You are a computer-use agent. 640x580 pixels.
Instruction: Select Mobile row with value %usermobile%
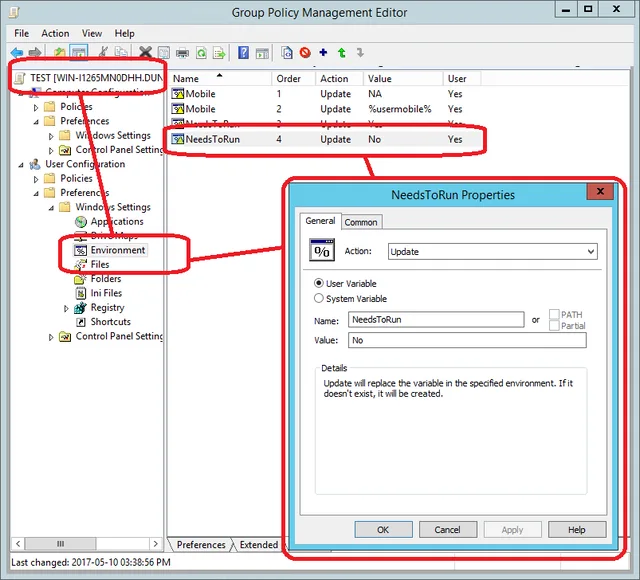point(325,109)
